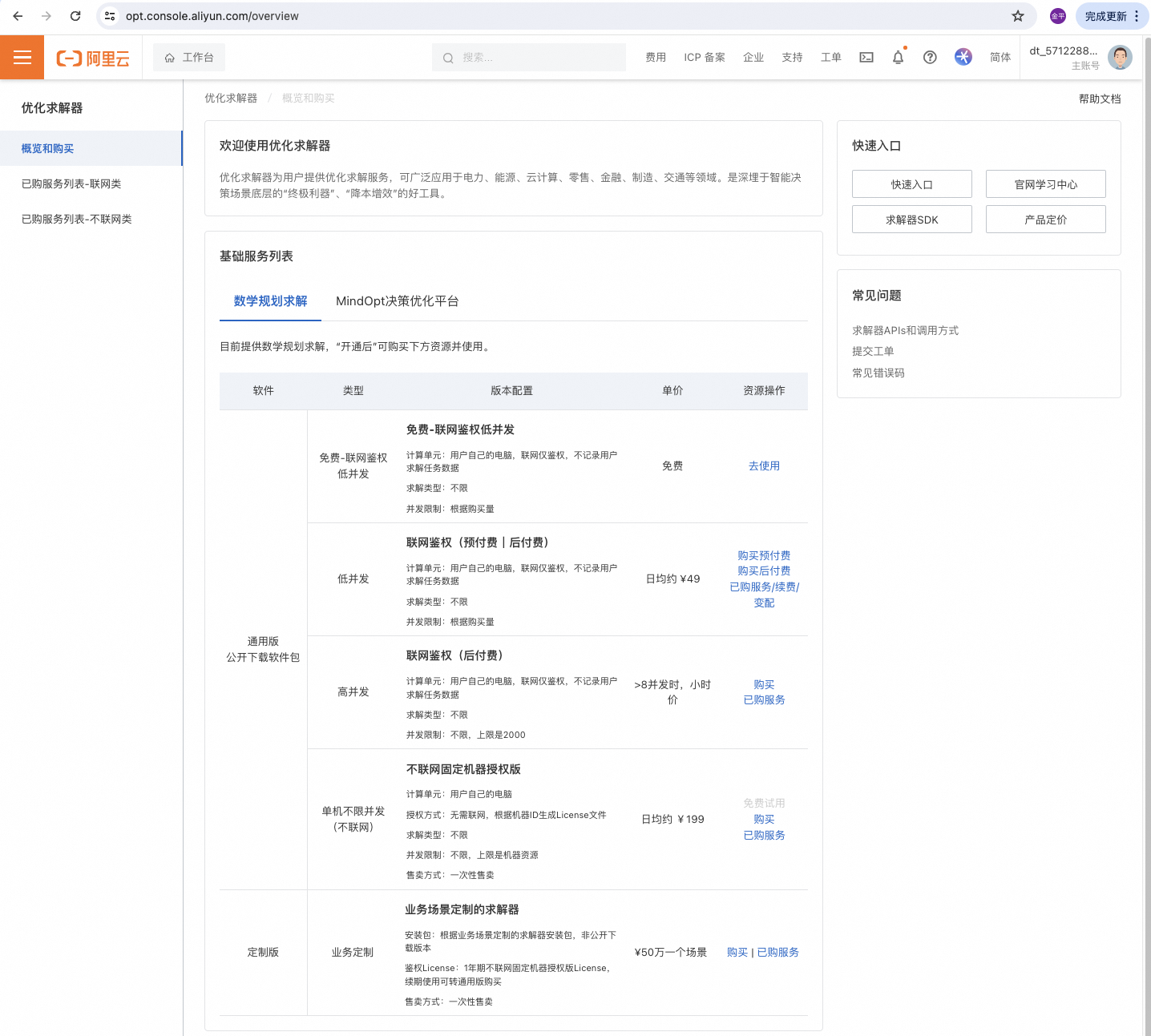Go back using browser back arrow

18,16
